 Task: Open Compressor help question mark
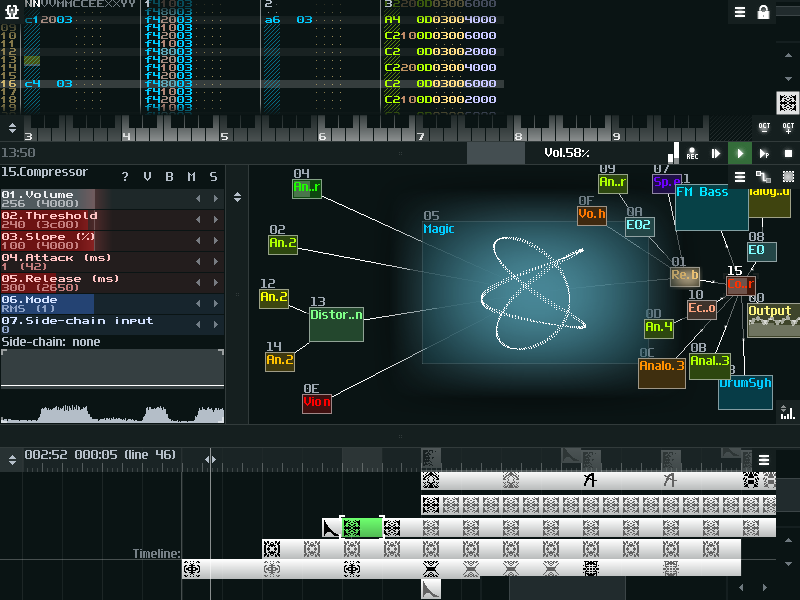[125, 177]
